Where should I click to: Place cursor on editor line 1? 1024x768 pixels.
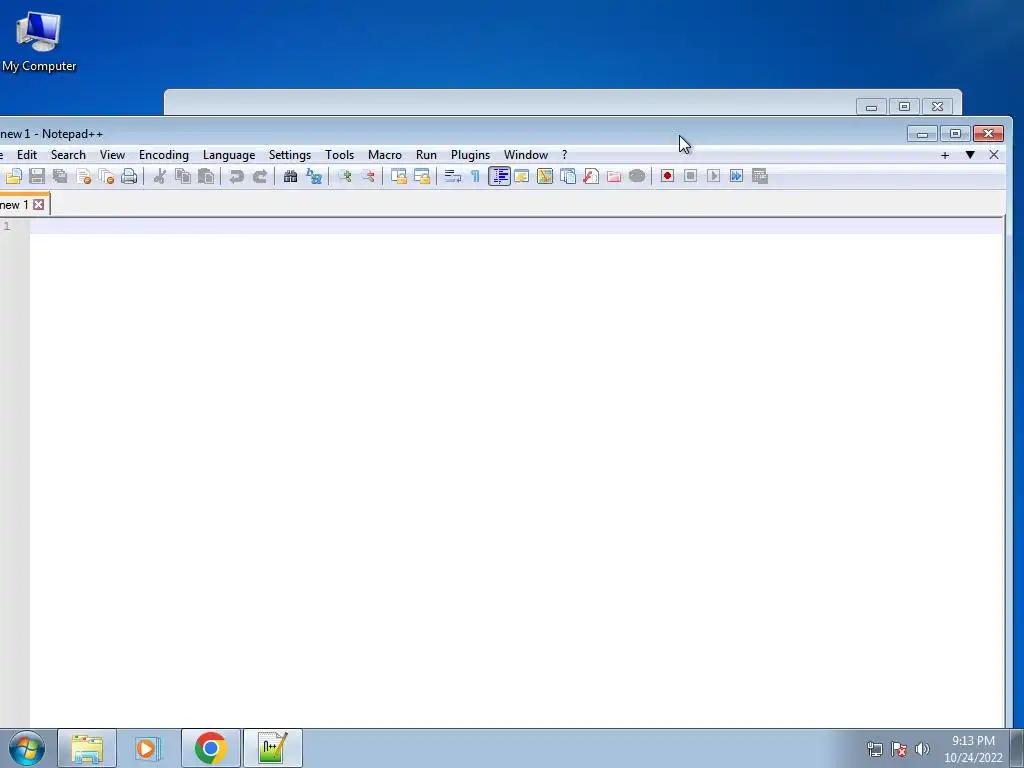(516, 226)
